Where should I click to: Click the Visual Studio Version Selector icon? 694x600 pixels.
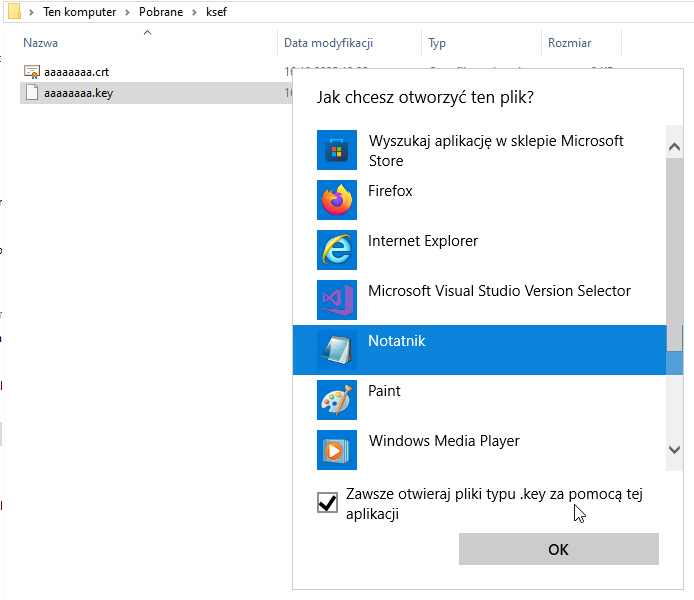point(337,300)
